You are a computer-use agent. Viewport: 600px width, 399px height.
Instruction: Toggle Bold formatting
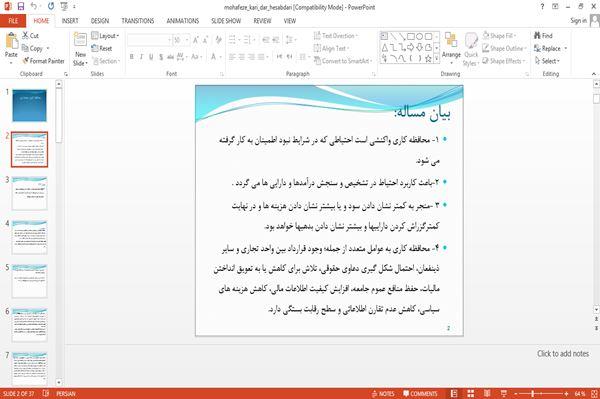(x=132, y=57)
